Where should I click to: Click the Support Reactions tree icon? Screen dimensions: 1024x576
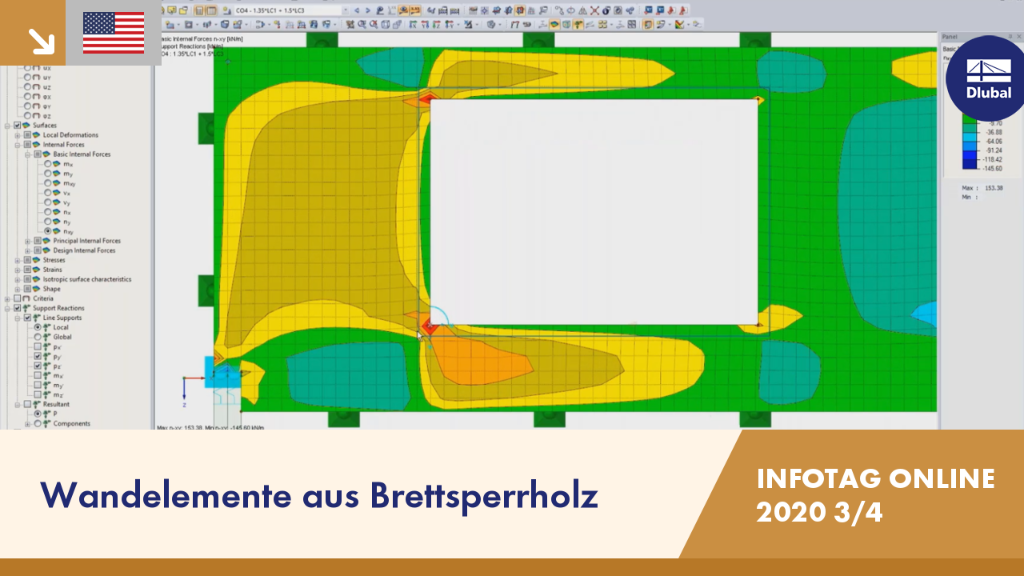click(x=27, y=308)
